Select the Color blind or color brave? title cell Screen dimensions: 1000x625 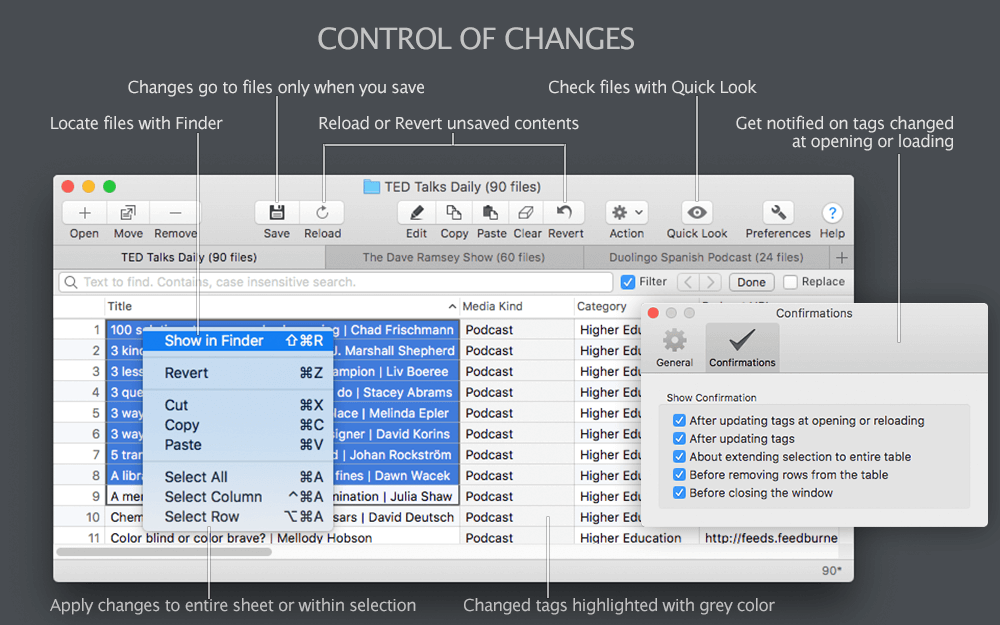pyautogui.click(x=282, y=538)
